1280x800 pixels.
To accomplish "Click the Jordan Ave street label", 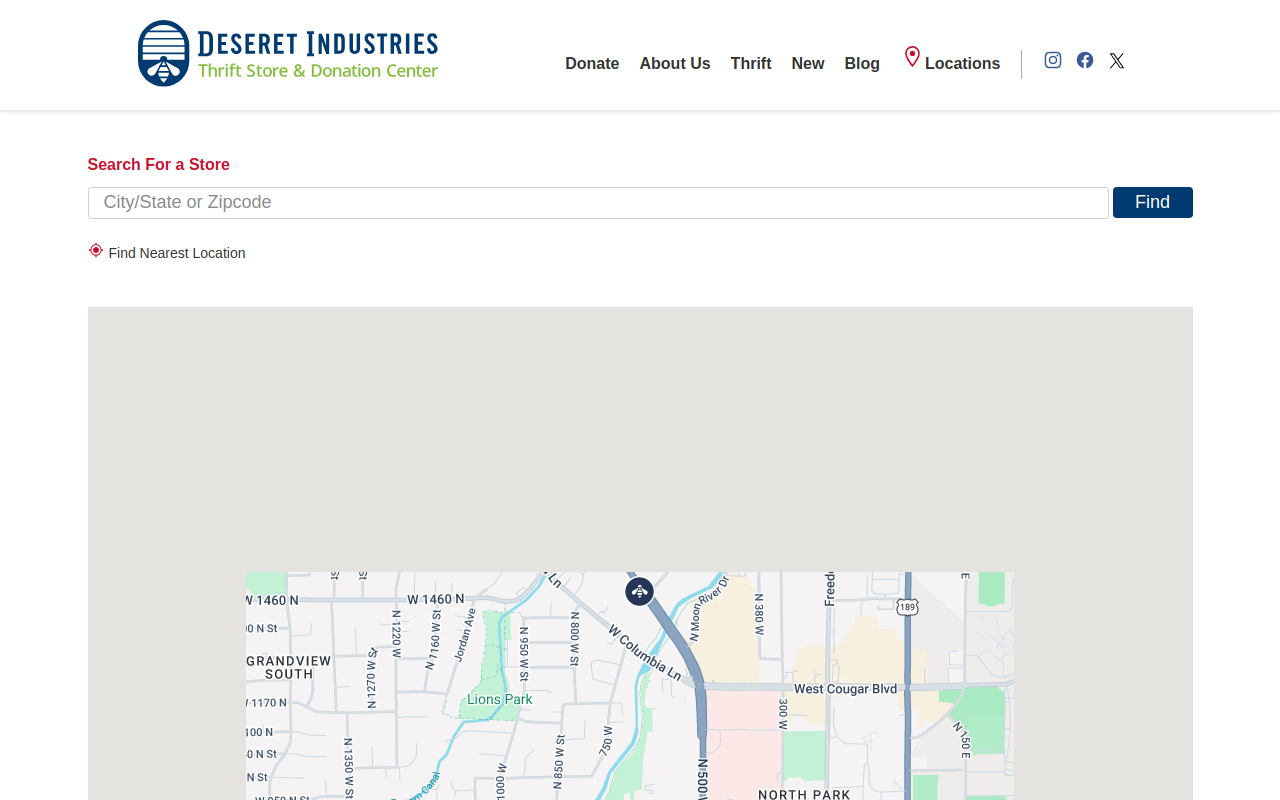I will click(464, 635).
